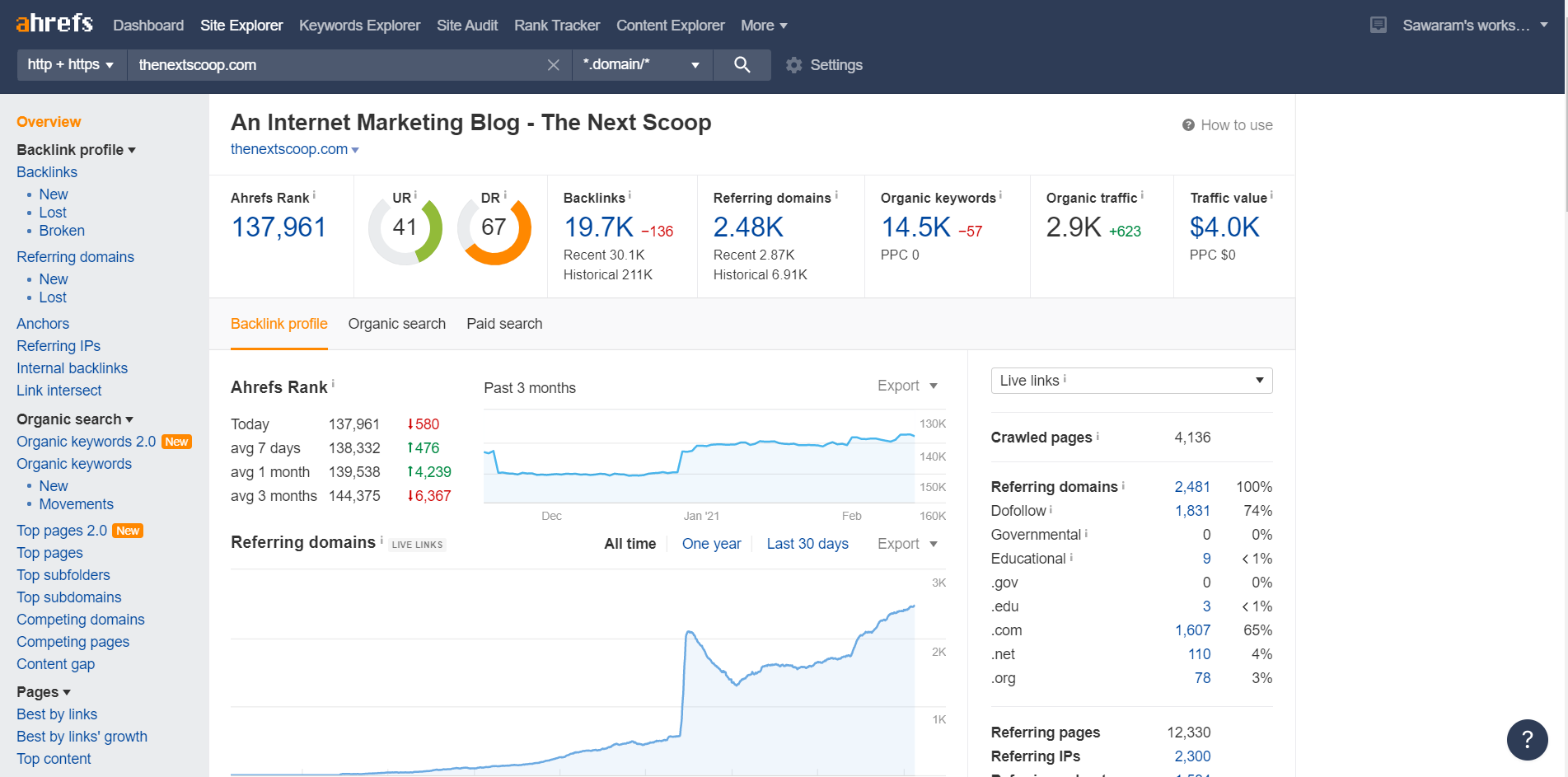Viewport: 1568px width, 777px height.
Task: Open Site Audit
Action: click(467, 26)
